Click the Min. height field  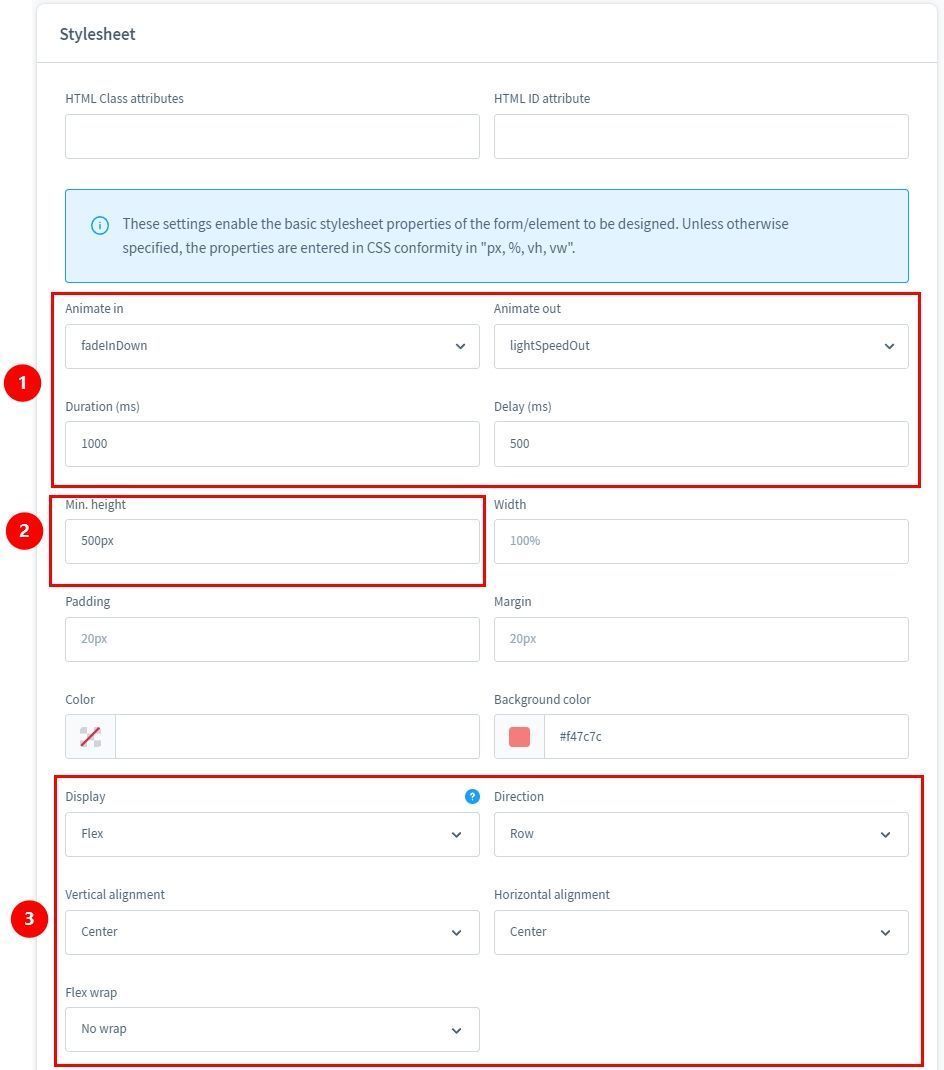[x=272, y=541]
